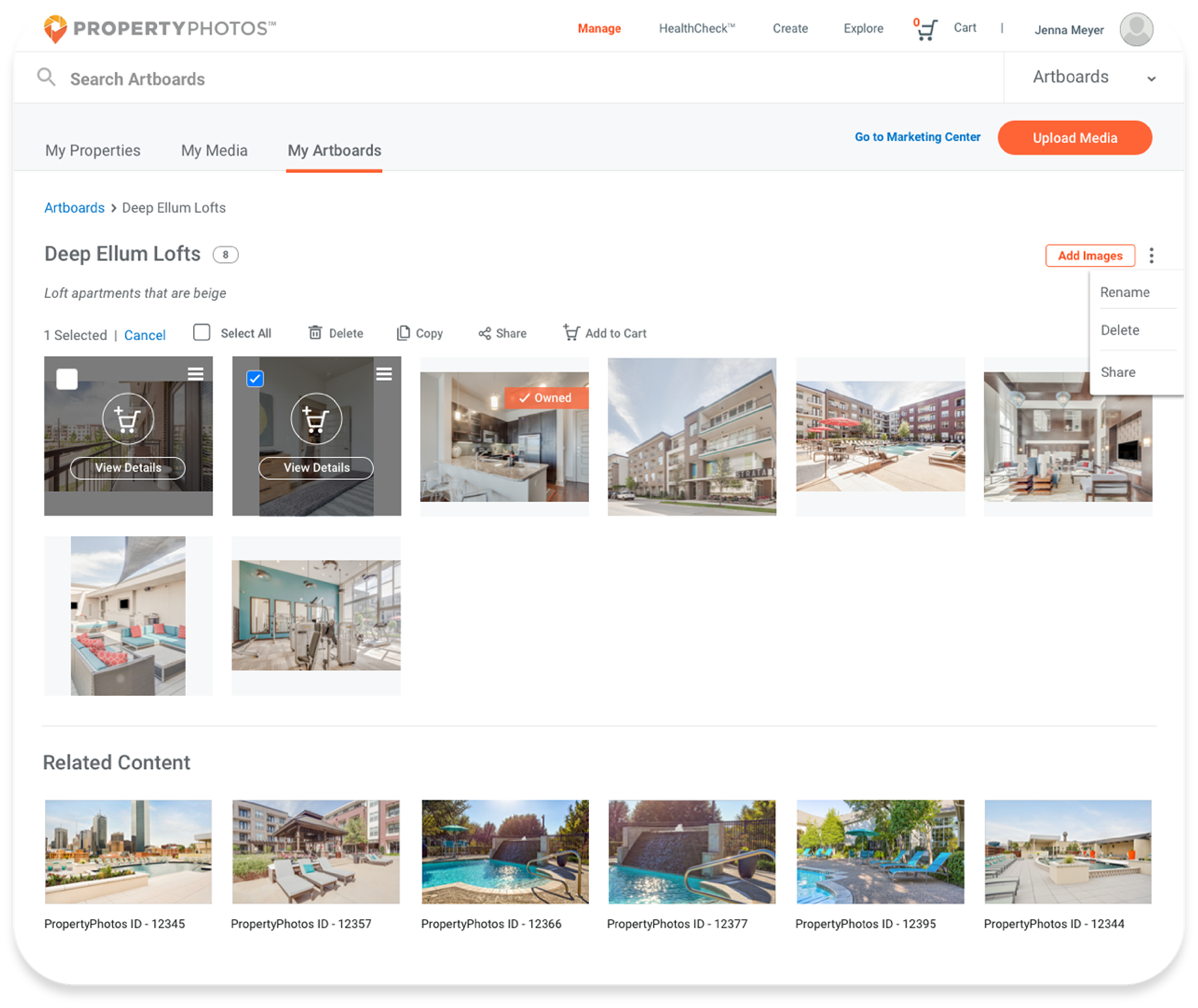Choose Share in the options dropdown menu
The image size is (1198, 1008).
(x=1118, y=372)
